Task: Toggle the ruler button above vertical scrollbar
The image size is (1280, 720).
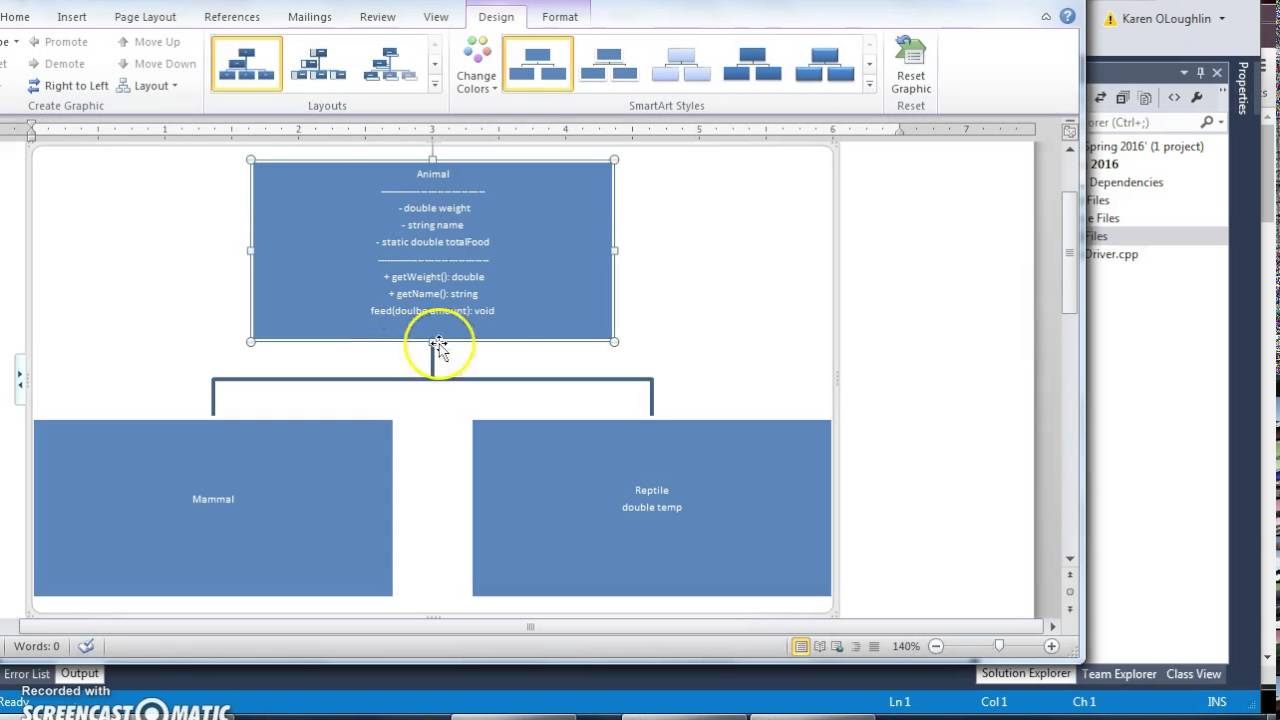Action: (x=1070, y=131)
